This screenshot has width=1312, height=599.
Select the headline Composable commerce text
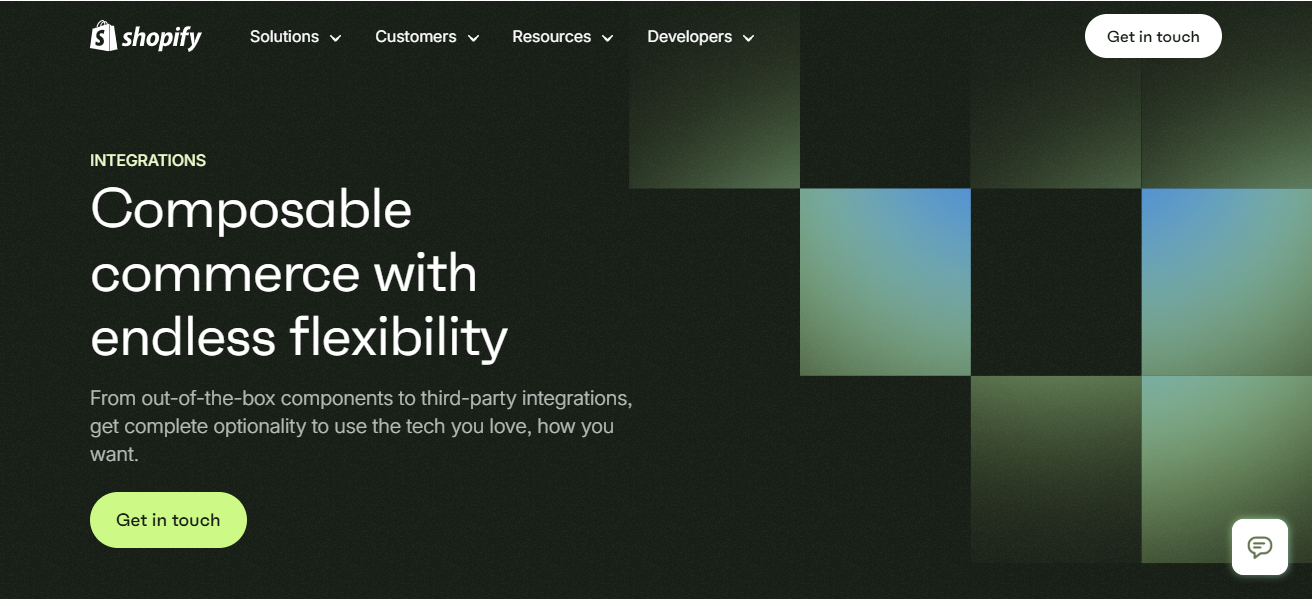click(x=251, y=210)
